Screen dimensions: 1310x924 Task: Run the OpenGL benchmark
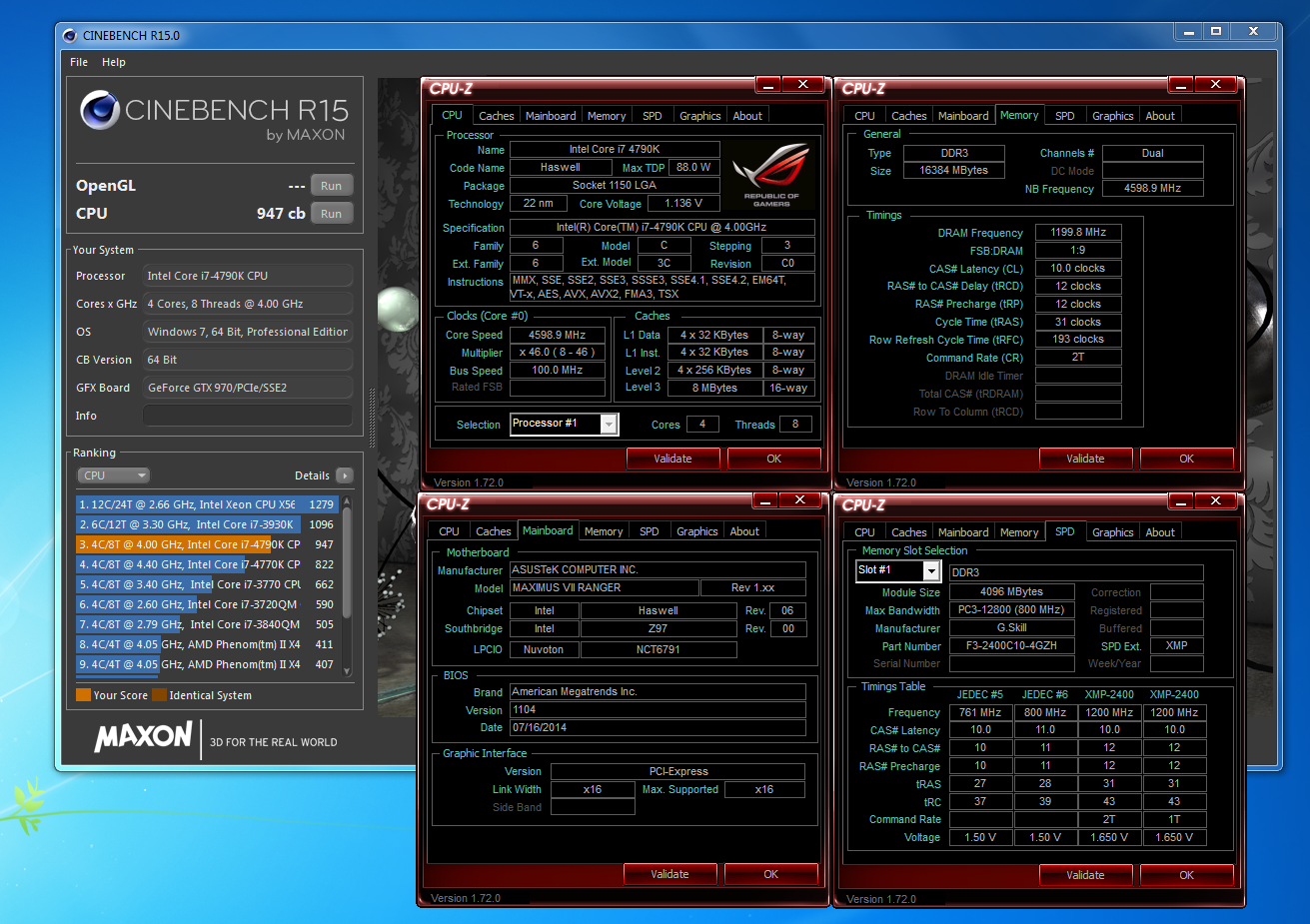click(x=332, y=186)
